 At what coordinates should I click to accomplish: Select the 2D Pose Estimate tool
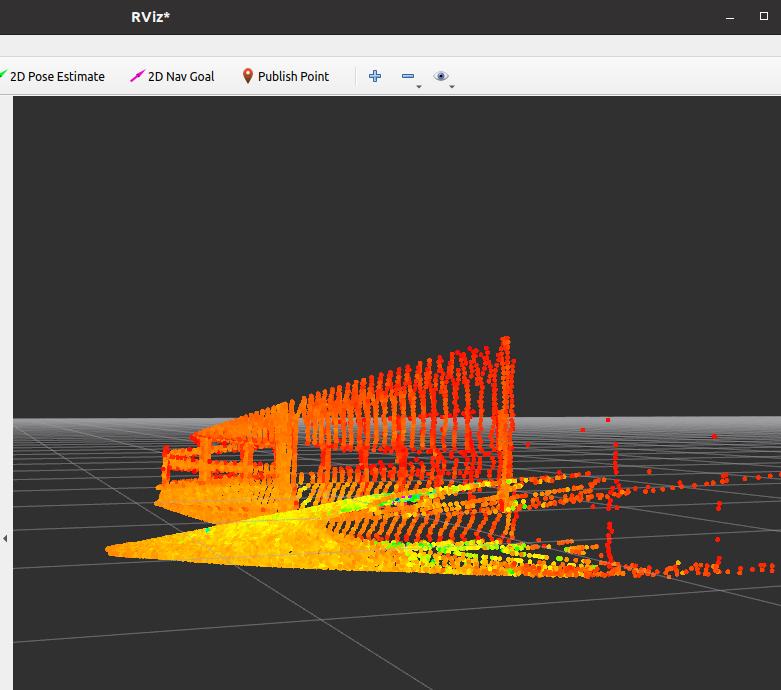tap(56, 77)
